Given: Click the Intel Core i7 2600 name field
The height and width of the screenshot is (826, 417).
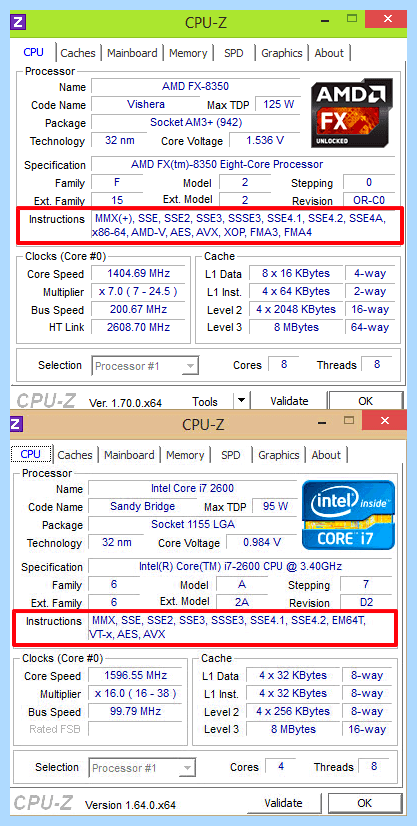Looking at the screenshot, I should [x=192, y=488].
